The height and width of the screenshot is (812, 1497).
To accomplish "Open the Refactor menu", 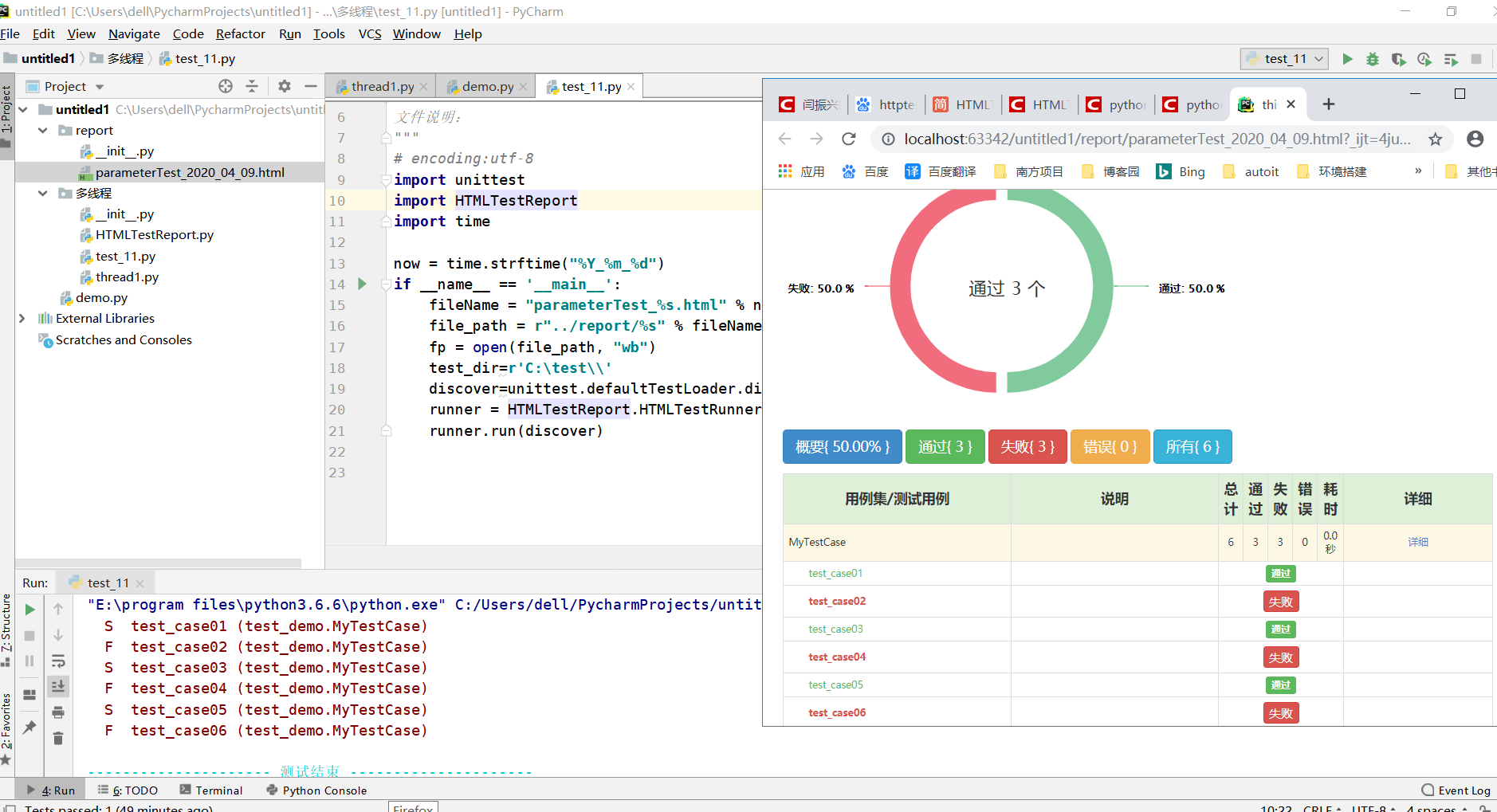I will [x=240, y=33].
